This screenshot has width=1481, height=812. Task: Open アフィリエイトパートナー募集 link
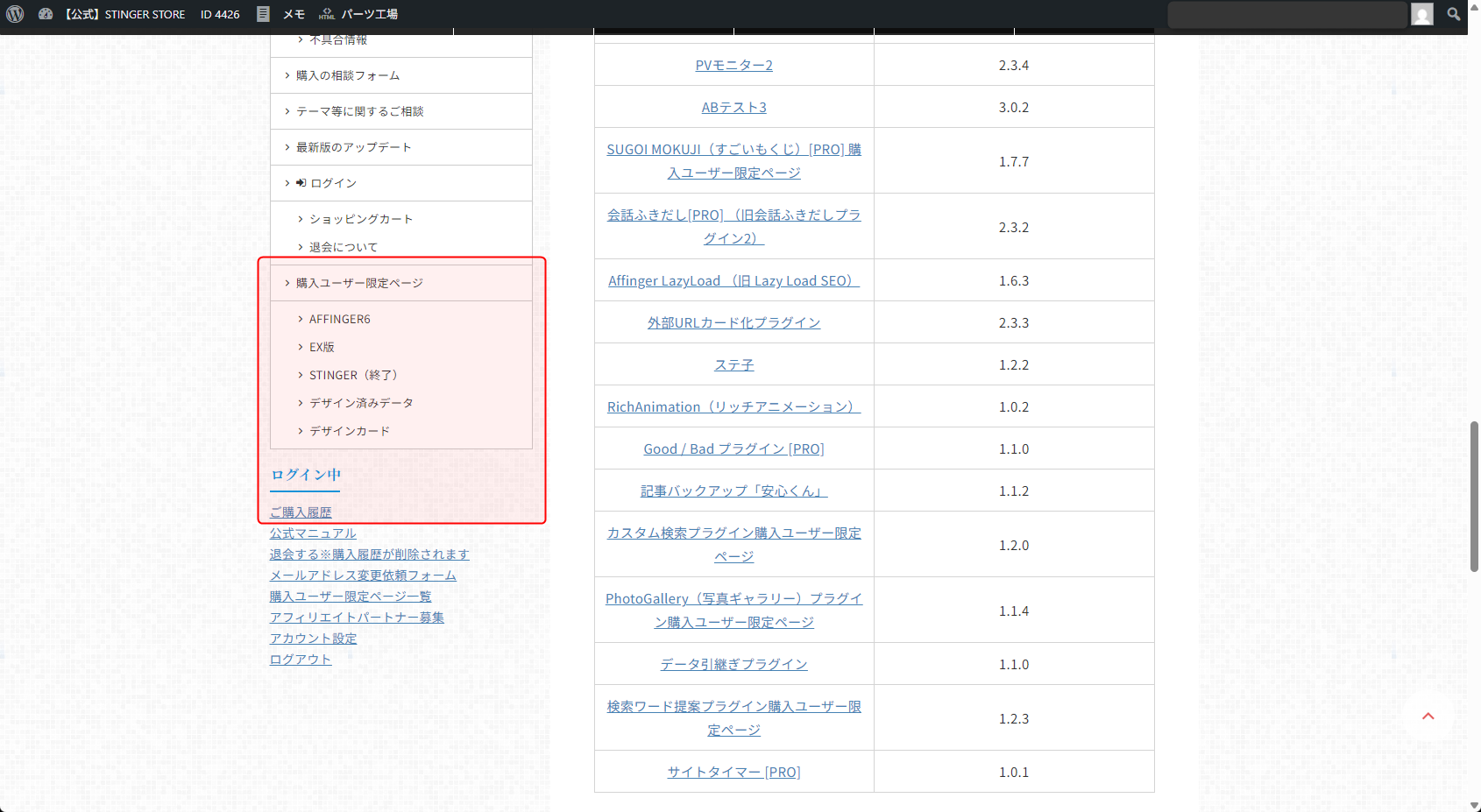[357, 618]
